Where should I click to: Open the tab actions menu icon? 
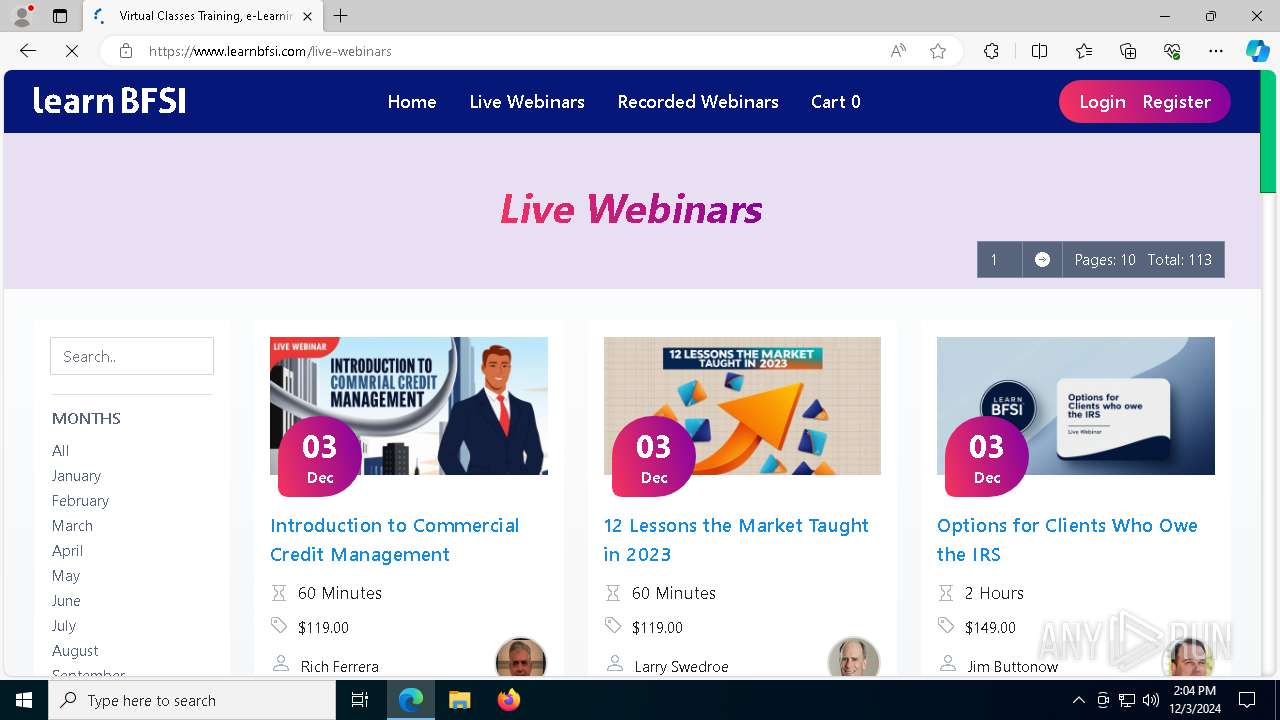pyautogui.click(x=60, y=16)
